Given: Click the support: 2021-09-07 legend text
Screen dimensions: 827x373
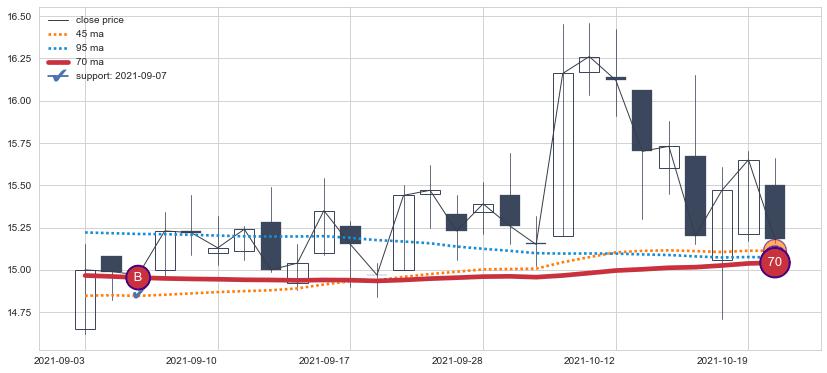Looking at the screenshot, I should pyautogui.click(x=121, y=76).
